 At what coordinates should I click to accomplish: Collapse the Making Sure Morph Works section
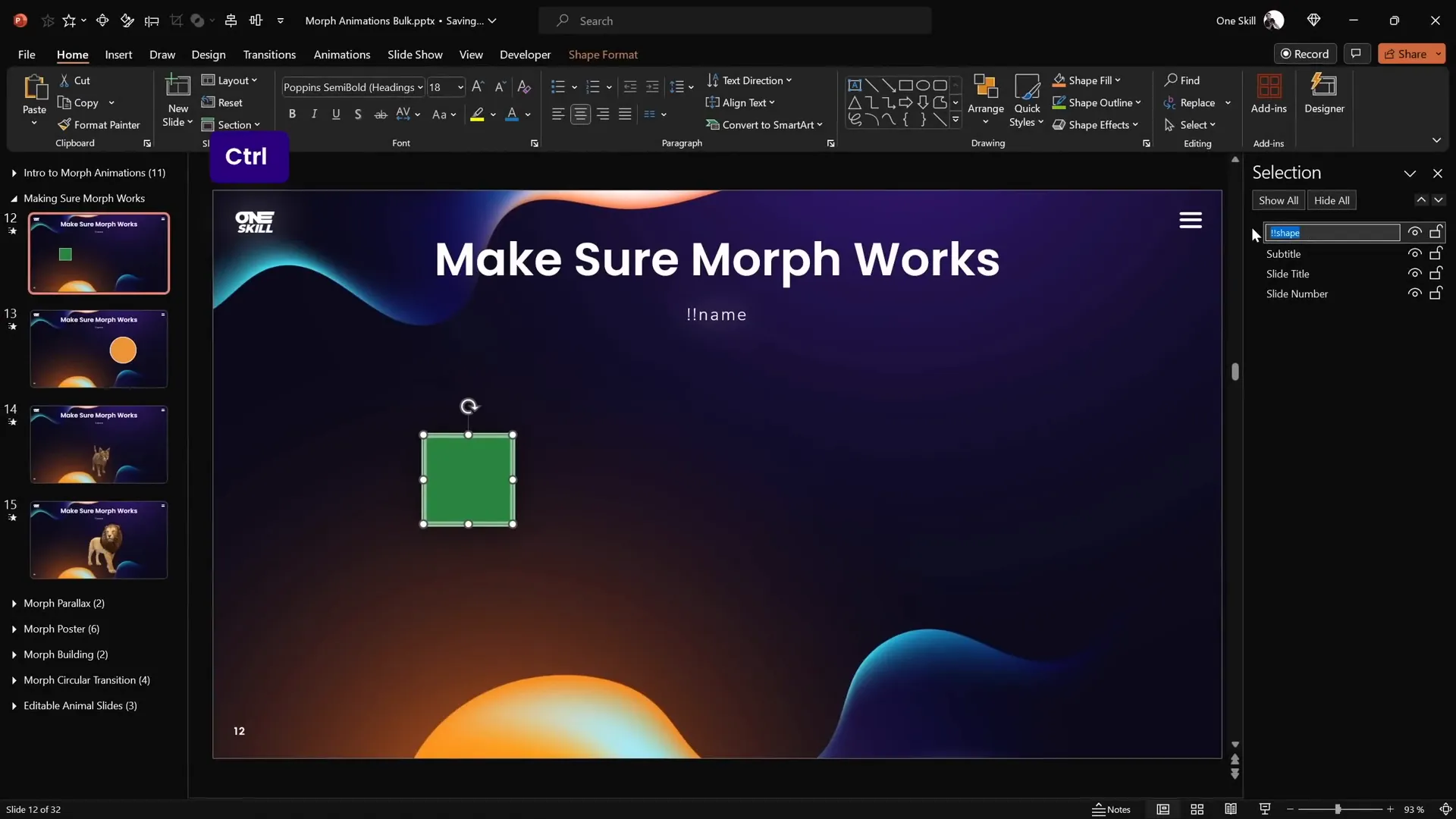point(14,199)
